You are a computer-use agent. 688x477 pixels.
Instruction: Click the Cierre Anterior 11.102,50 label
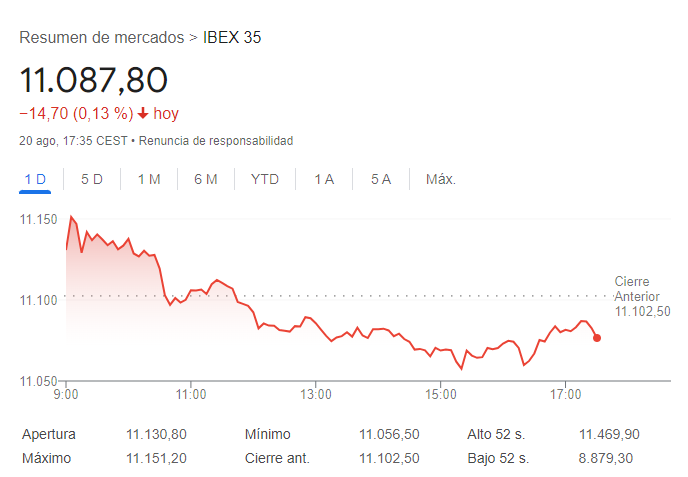pos(642,297)
